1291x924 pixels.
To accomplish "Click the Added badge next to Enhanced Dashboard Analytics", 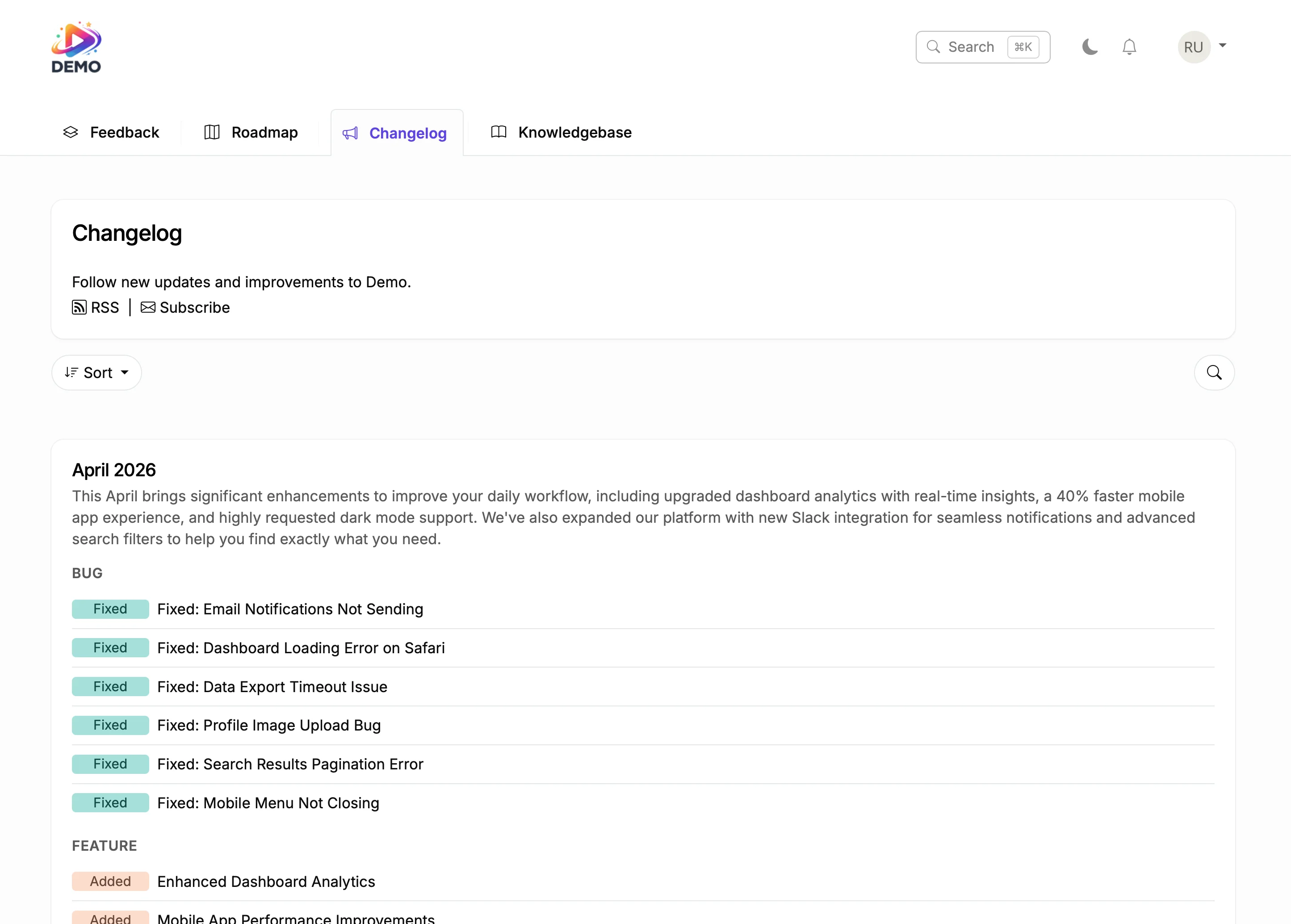I will [110, 881].
